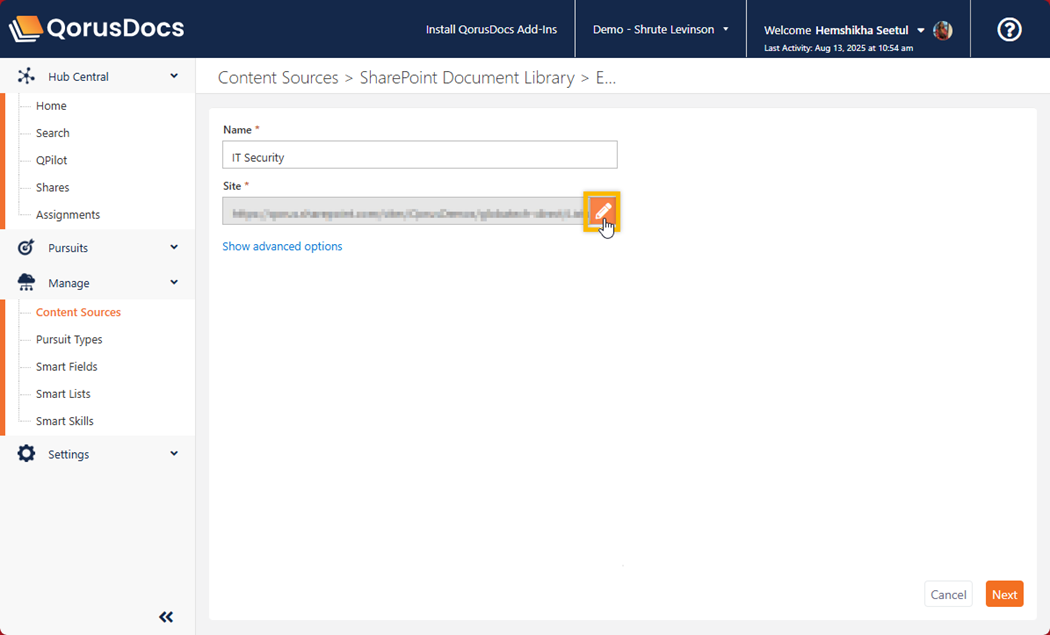The width and height of the screenshot is (1050, 635).
Task: Click the Pursuits target icon
Action: (x=27, y=247)
